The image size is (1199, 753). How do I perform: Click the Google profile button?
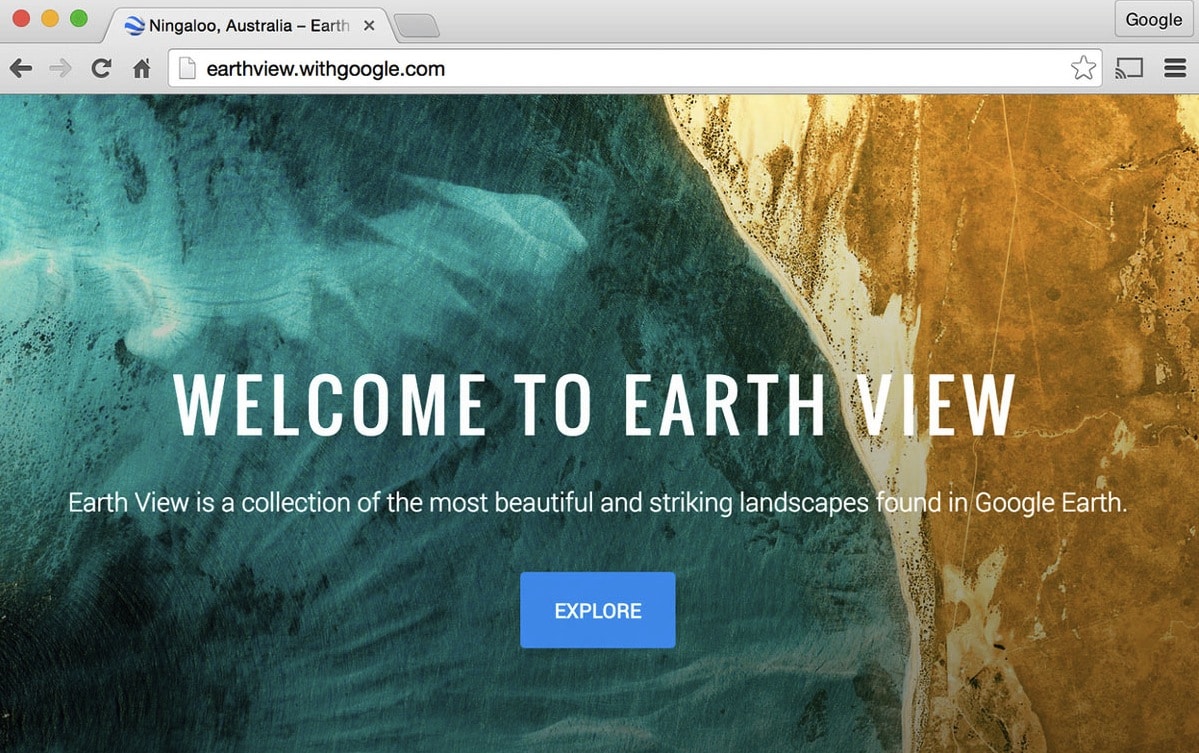(x=1153, y=19)
